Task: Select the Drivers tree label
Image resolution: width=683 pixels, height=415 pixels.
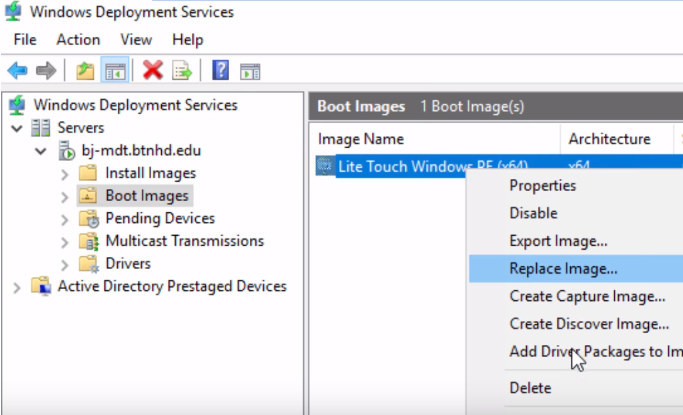Action: [x=128, y=263]
